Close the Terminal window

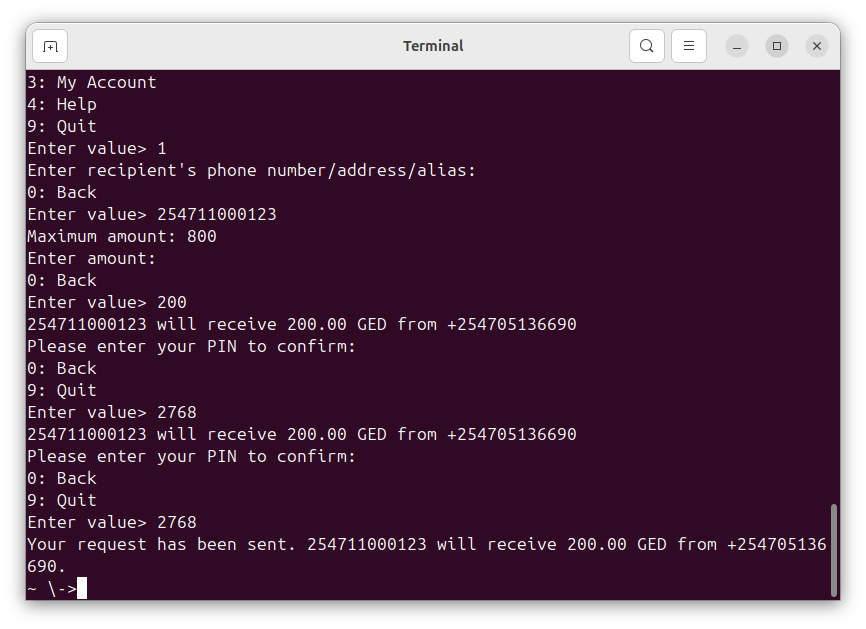817,46
